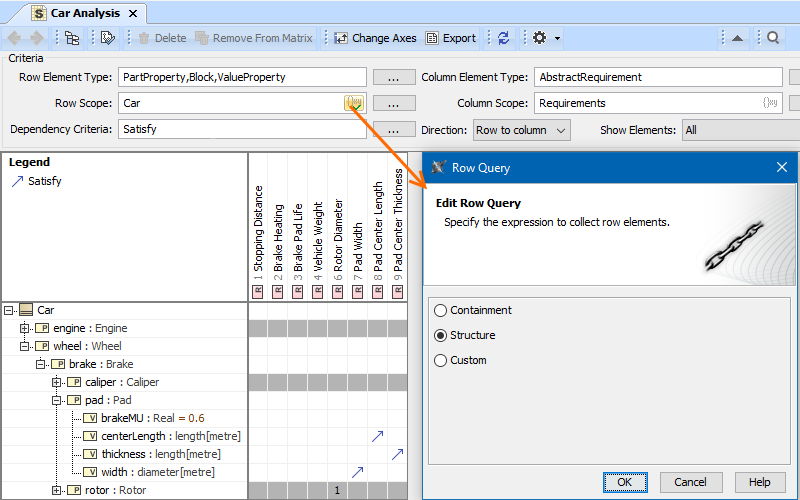Screen dimensions: 800x500
Task: Export the matrix
Action: 451,38
